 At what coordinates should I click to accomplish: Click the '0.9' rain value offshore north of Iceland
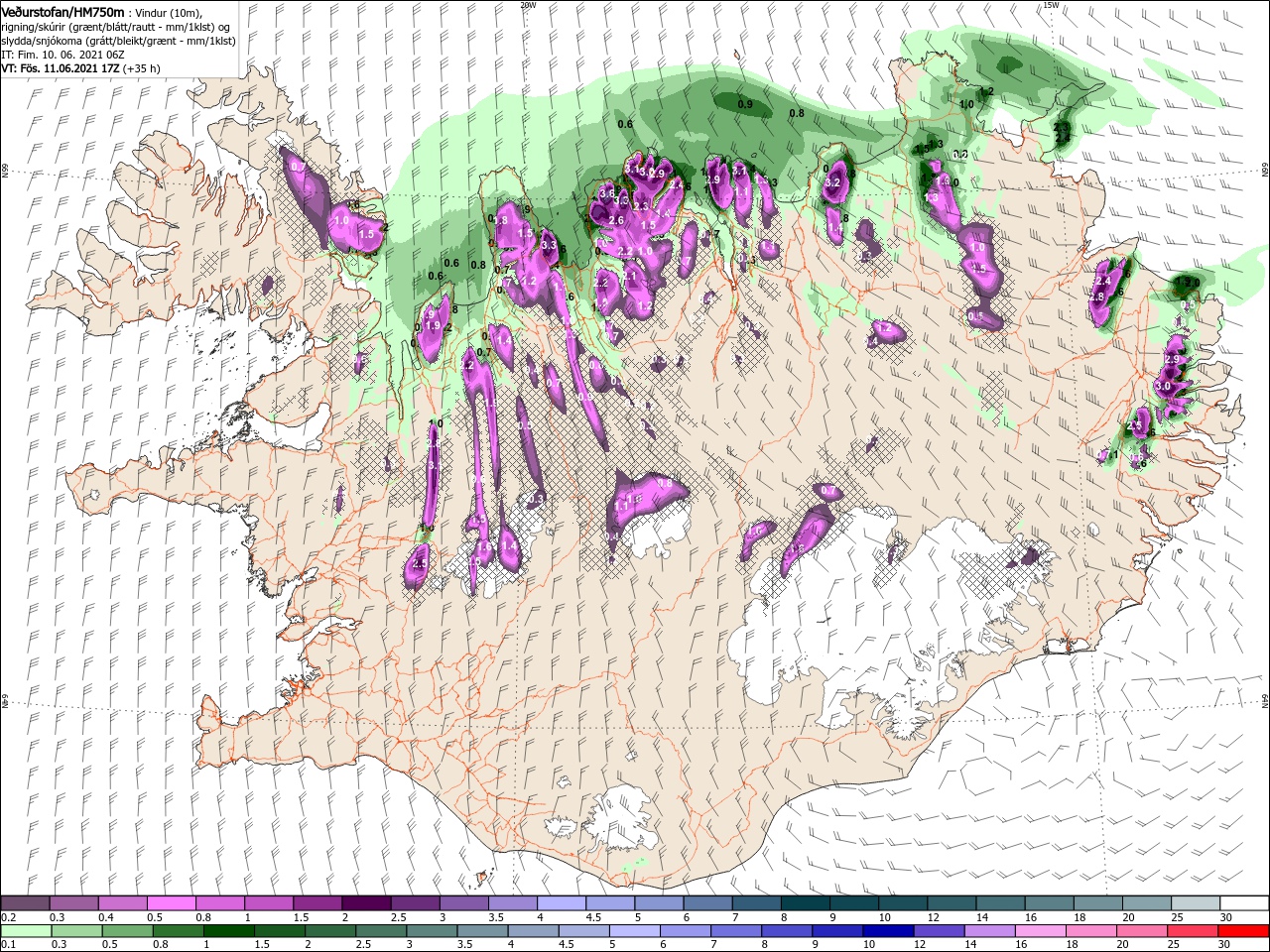[x=745, y=104]
